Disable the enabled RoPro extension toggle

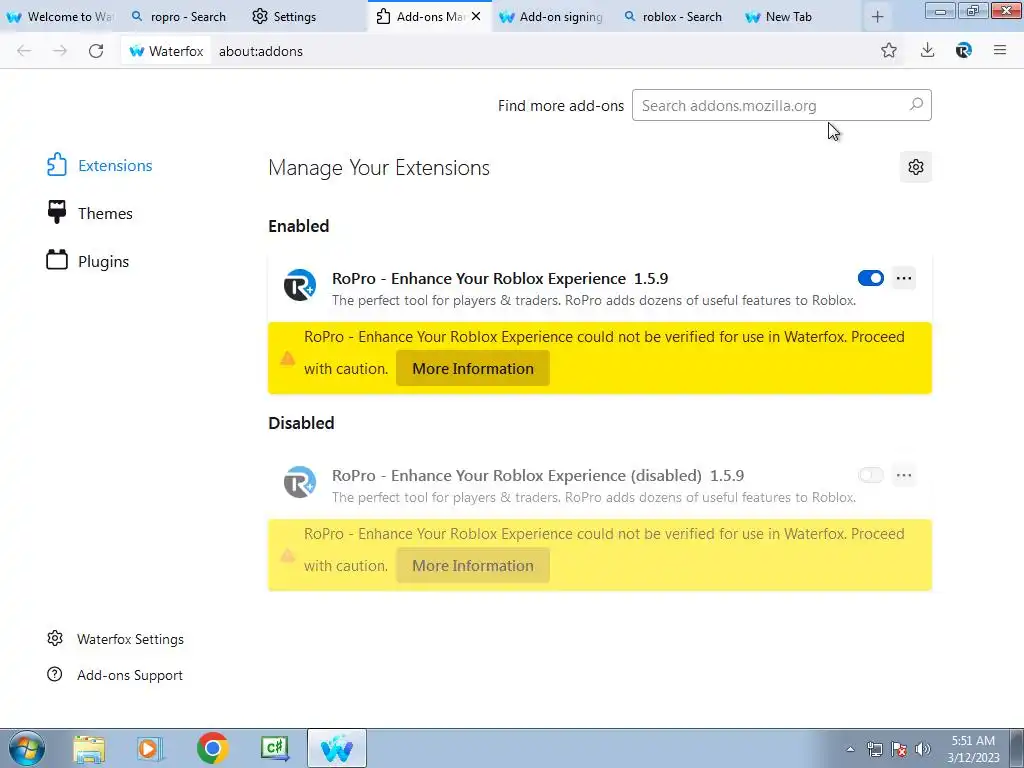[x=871, y=278]
